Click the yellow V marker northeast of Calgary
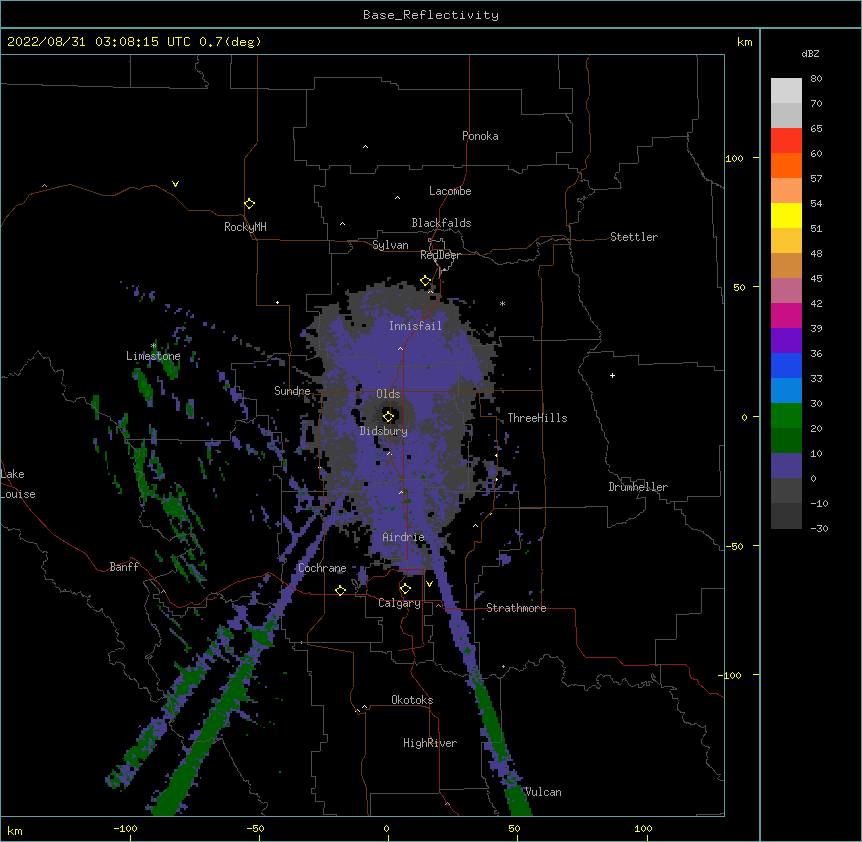862x842 pixels. (429, 584)
